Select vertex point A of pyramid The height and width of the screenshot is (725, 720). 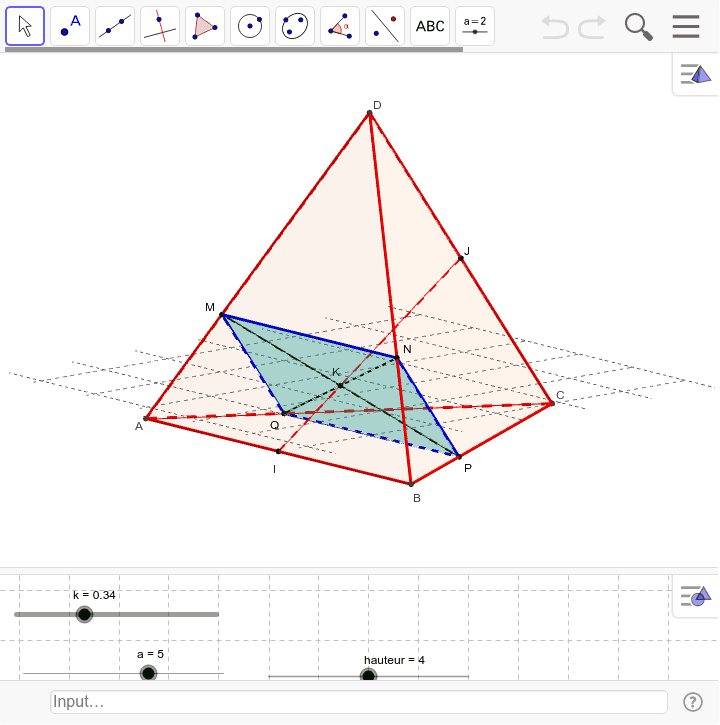[146, 418]
